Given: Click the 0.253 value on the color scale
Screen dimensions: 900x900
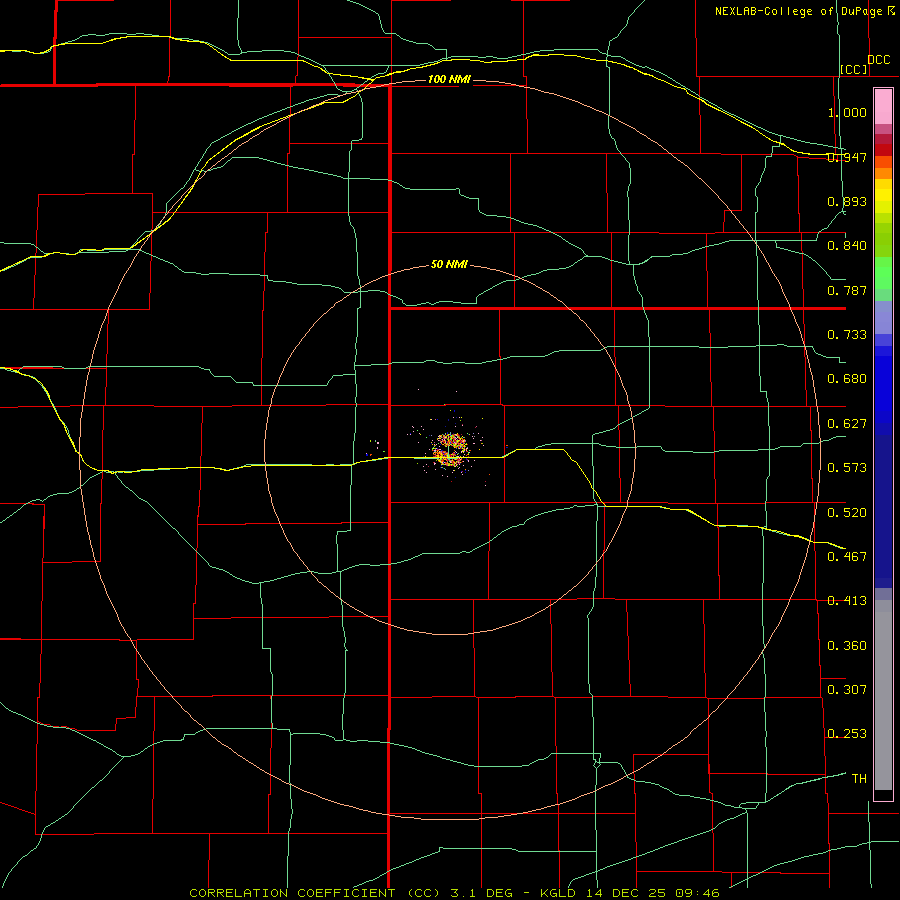Looking at the screenshot, I should 847,734.
